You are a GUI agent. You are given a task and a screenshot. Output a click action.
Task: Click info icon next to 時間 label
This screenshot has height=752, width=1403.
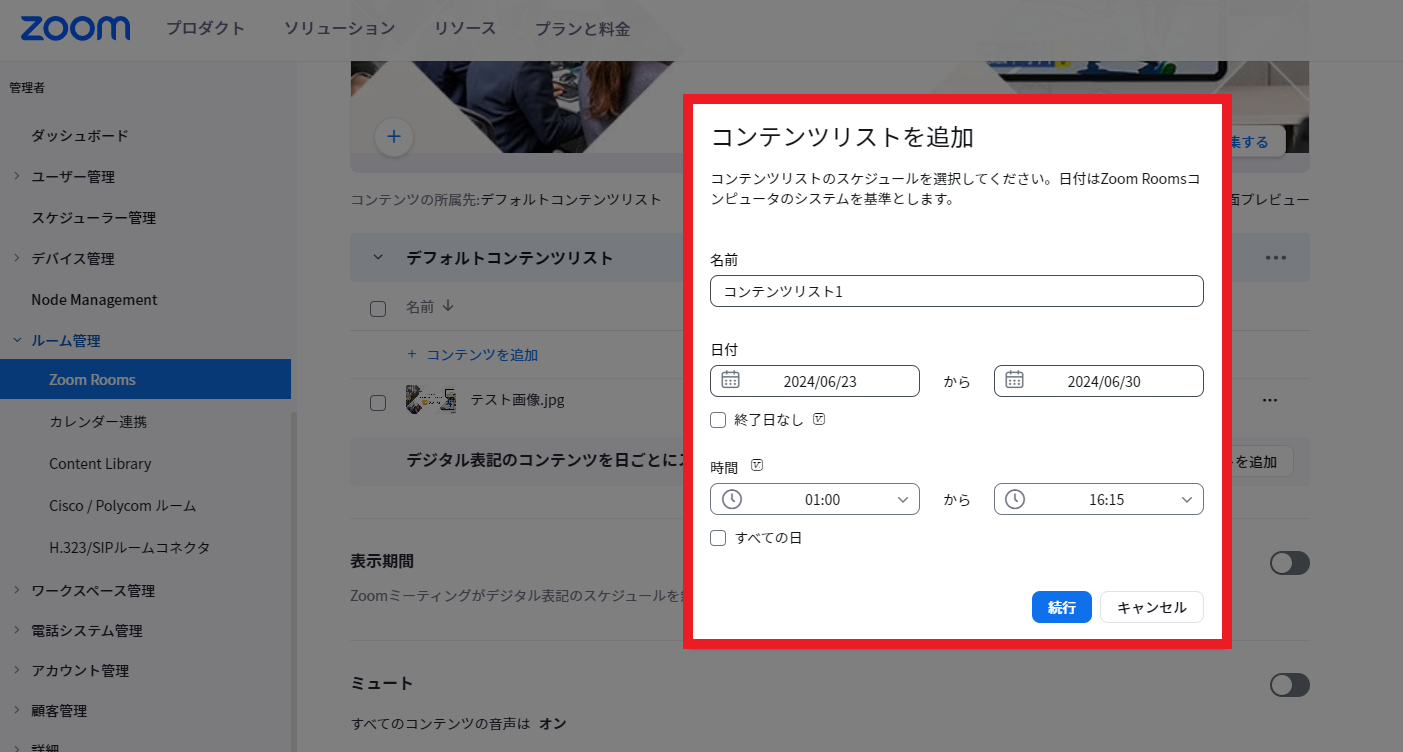tap(757, 465)
